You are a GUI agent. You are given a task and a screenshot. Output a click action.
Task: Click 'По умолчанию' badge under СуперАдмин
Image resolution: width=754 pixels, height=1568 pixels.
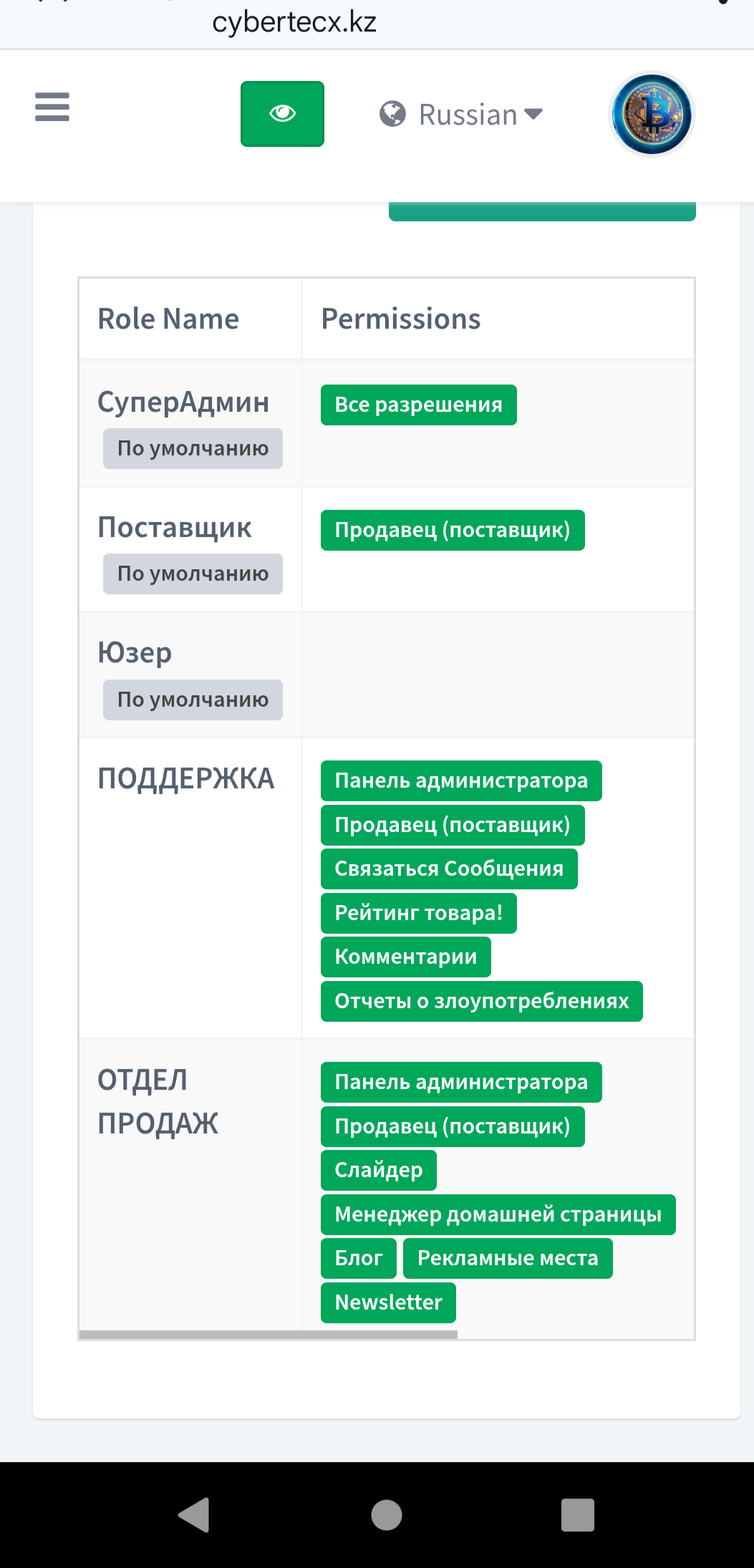pos(193,449)
